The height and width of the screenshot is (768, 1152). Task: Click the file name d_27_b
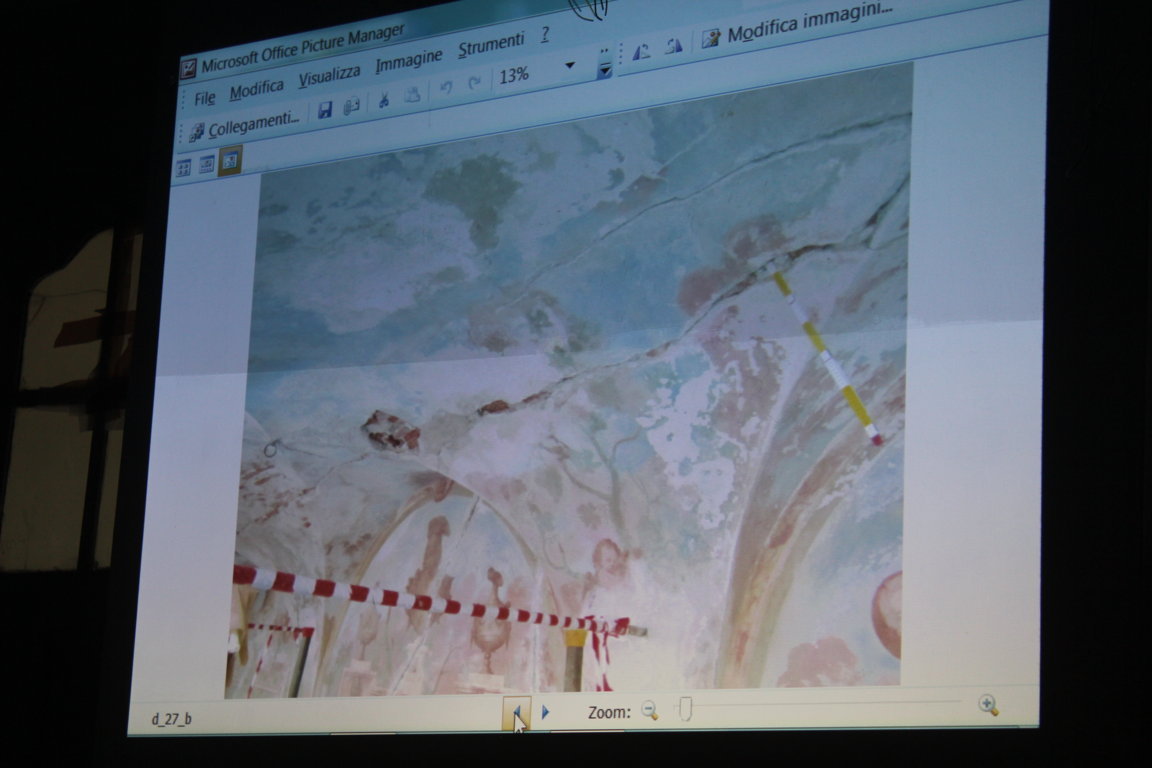coord(171,719)
